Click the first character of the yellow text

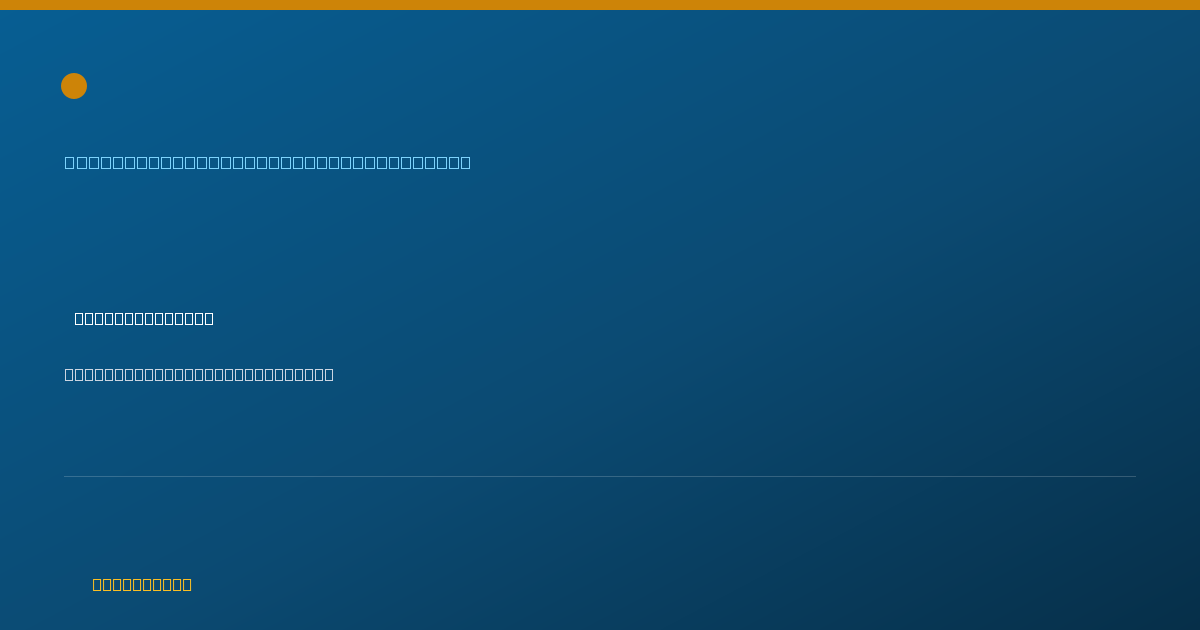[x=98, y=584]
